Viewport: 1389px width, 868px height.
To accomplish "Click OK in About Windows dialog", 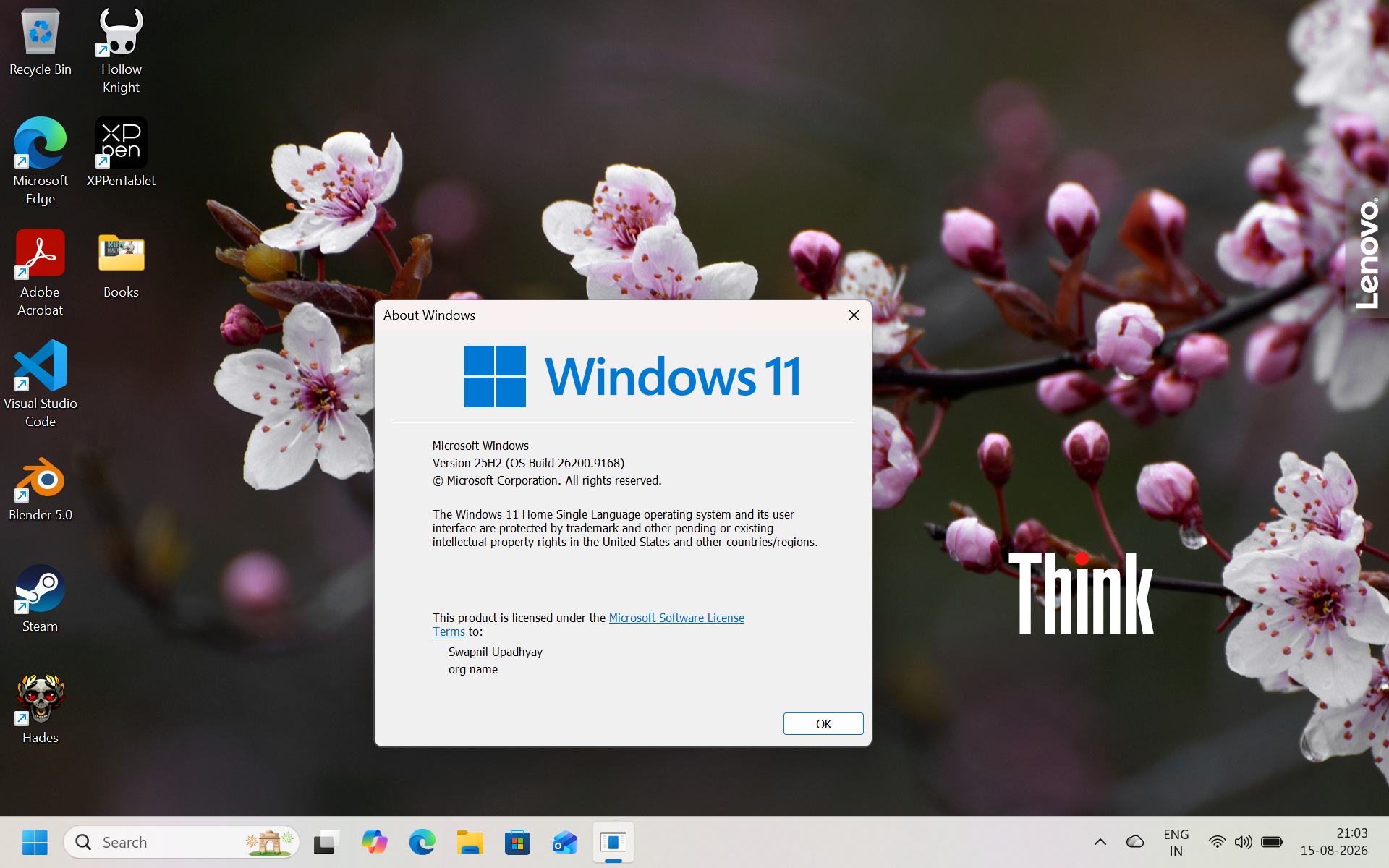I will tap(823, 724).
